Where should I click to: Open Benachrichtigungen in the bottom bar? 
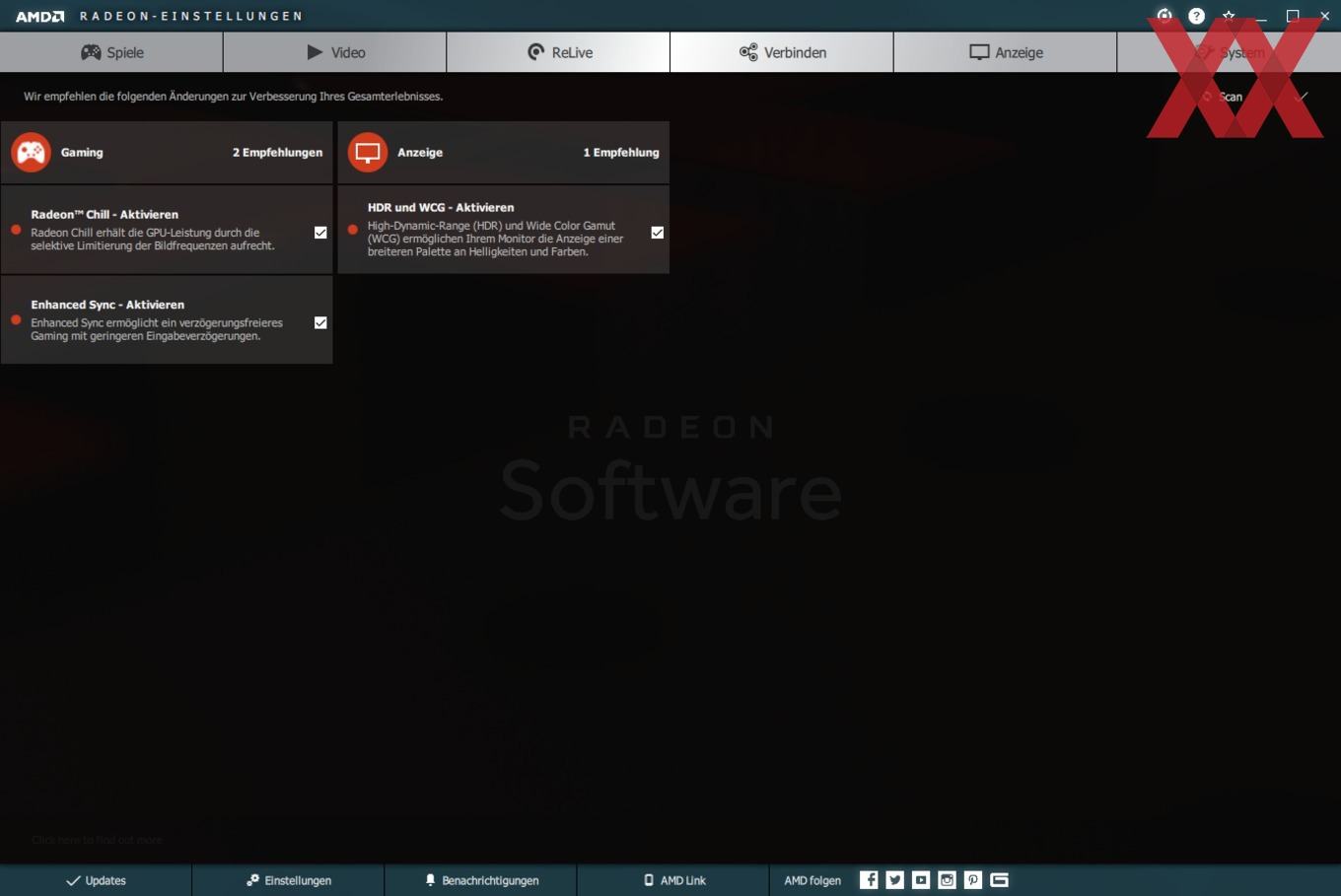pyautogui.click(x=481, y=880)
